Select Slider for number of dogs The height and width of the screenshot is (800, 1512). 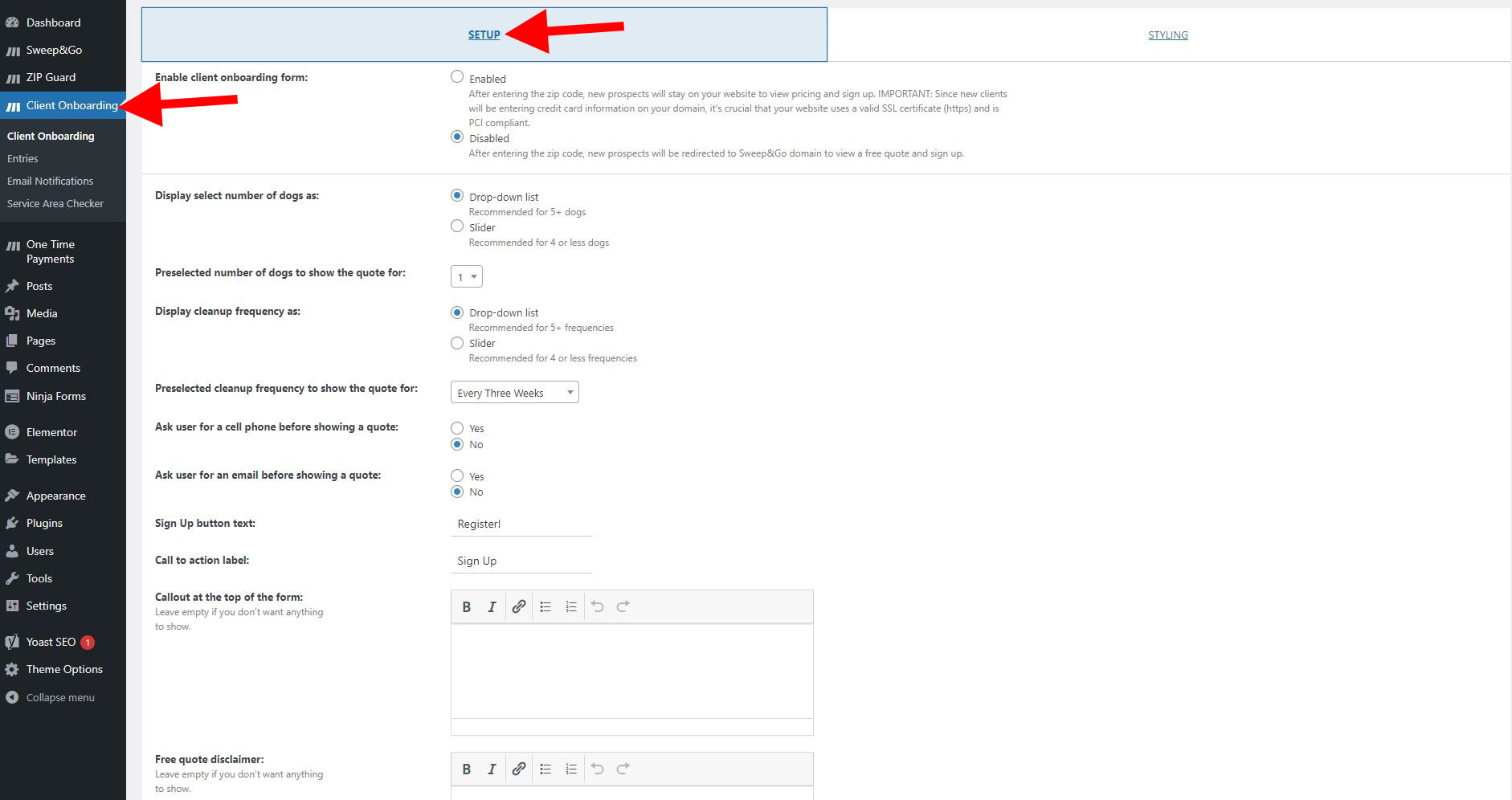tap(457, 227)
